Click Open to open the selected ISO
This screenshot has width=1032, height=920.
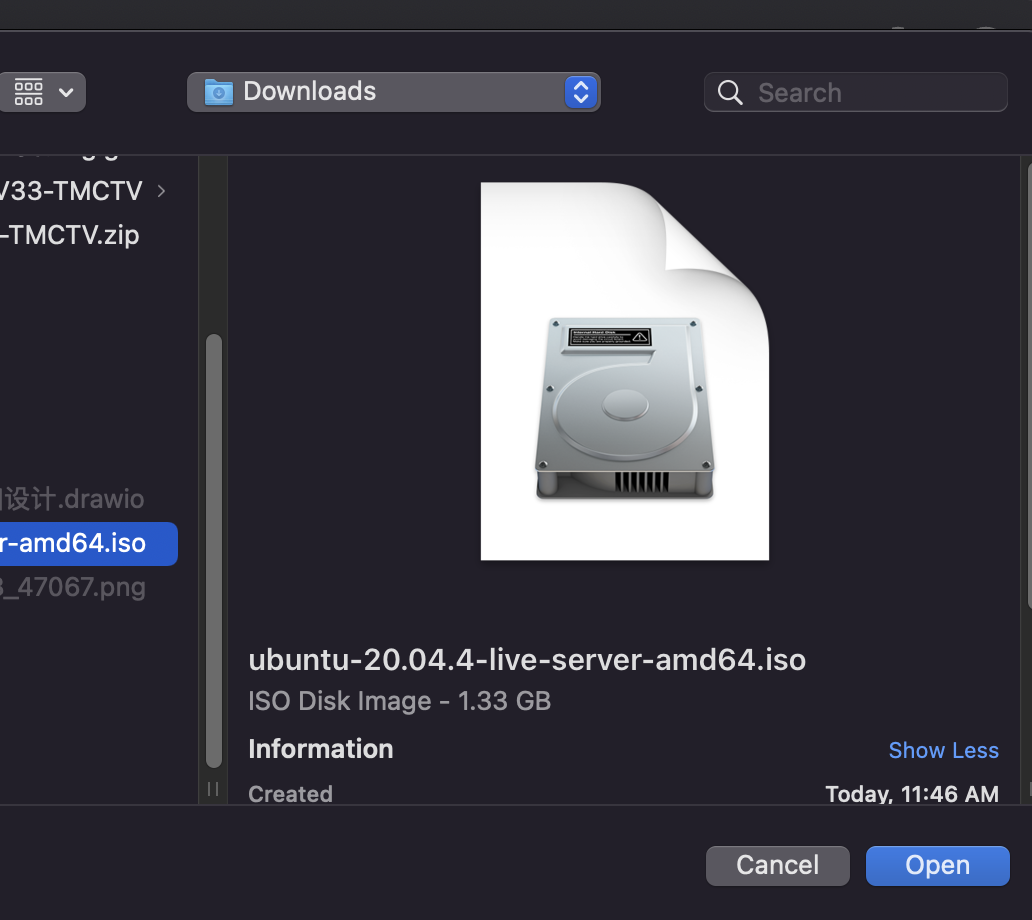(936, 865)
